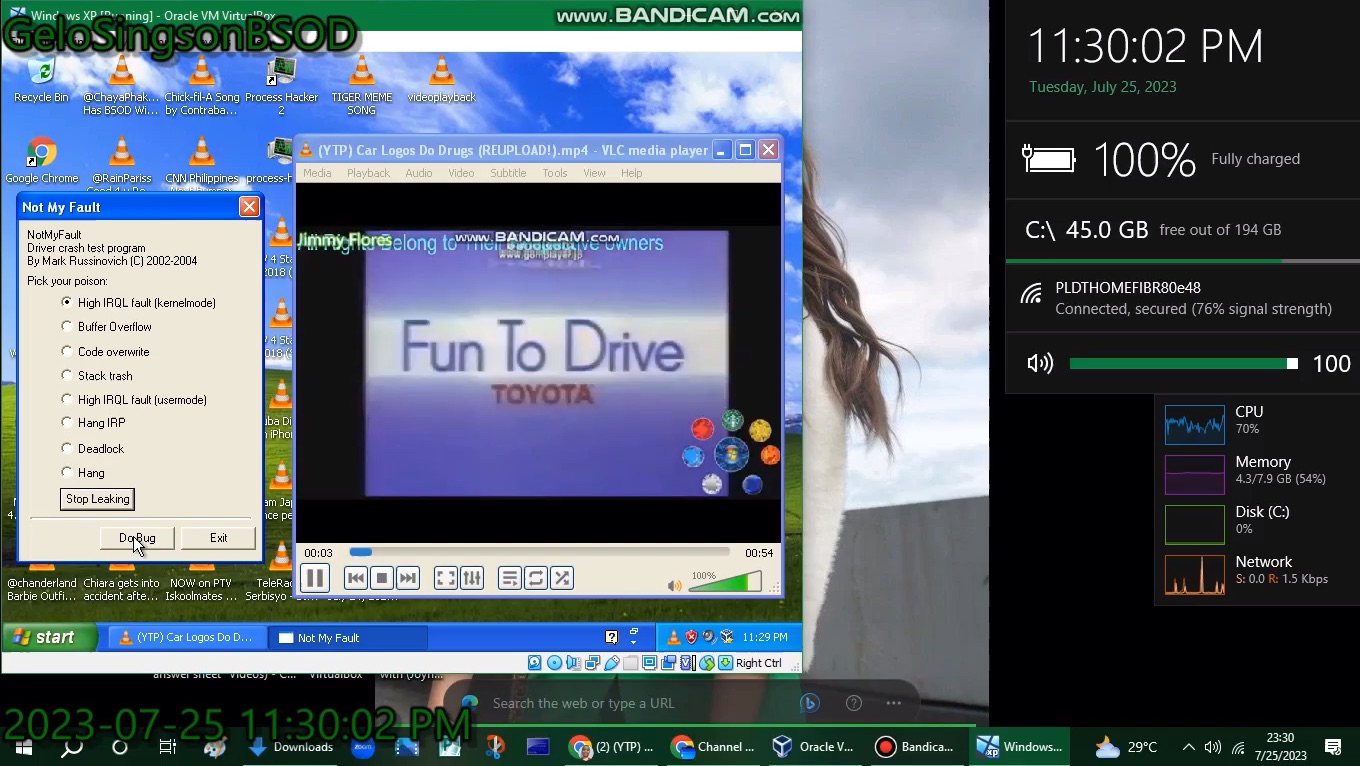Open Chick-fil-A Song desktop file

tap(201, 87)
